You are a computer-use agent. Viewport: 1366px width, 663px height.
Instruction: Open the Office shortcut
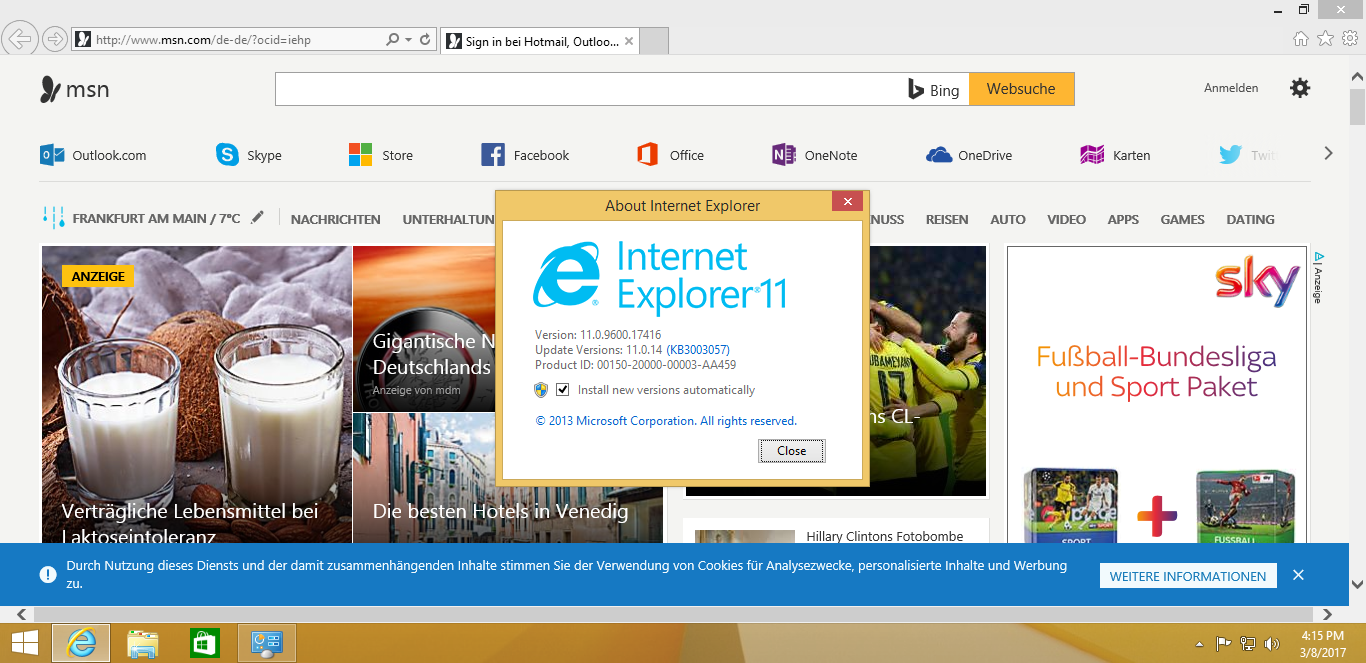pos(670,155)
